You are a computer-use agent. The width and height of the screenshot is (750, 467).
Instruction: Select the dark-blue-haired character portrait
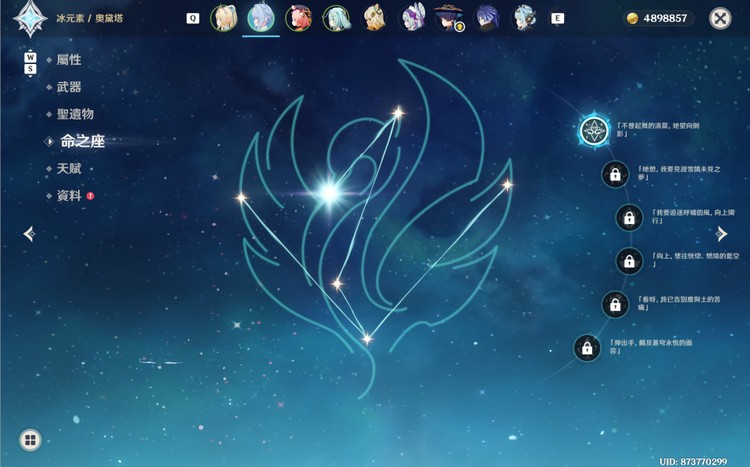[487, 18]
